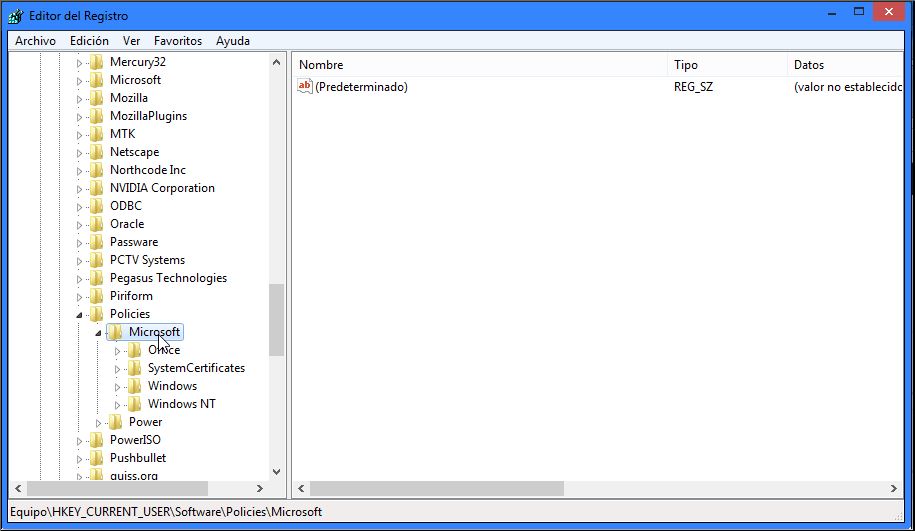Click the (Predeterminado) string value icon
915x531 pixels.
(305, 86)
